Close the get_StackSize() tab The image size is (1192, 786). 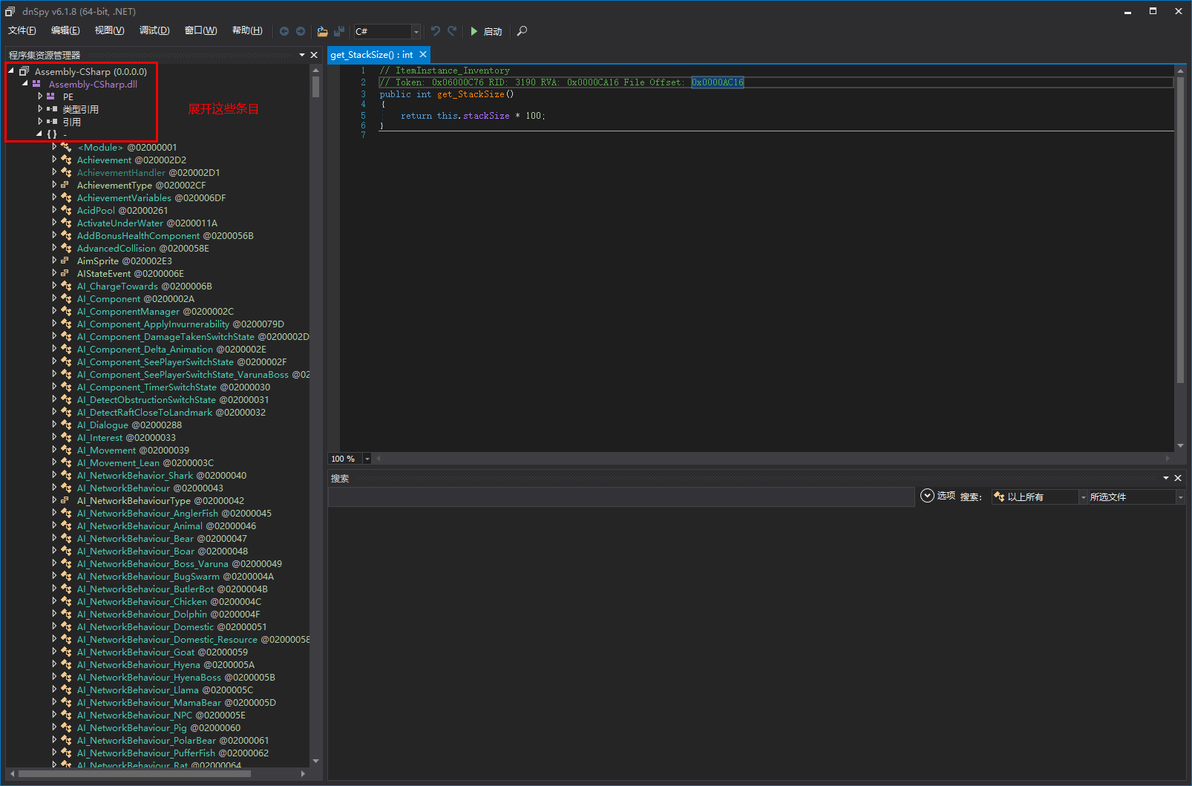[x=423, y=55]
